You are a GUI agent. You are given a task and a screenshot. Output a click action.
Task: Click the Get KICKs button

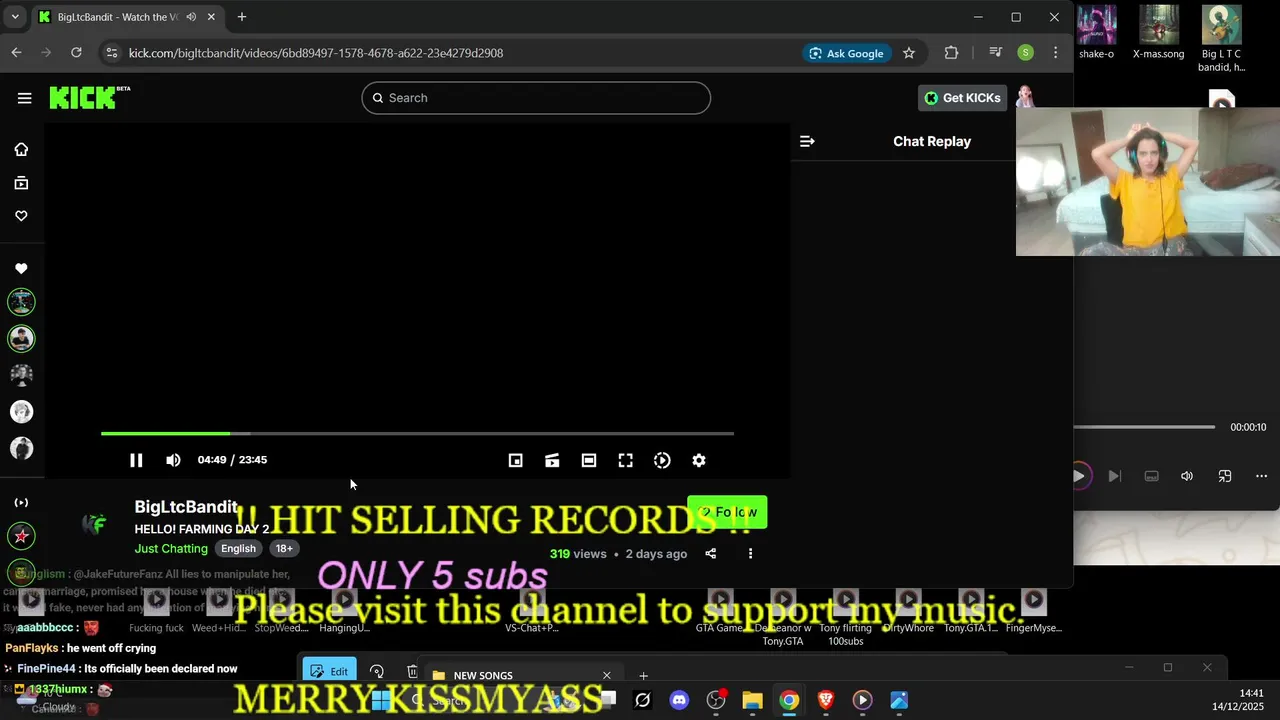click(x=962, y=98)
